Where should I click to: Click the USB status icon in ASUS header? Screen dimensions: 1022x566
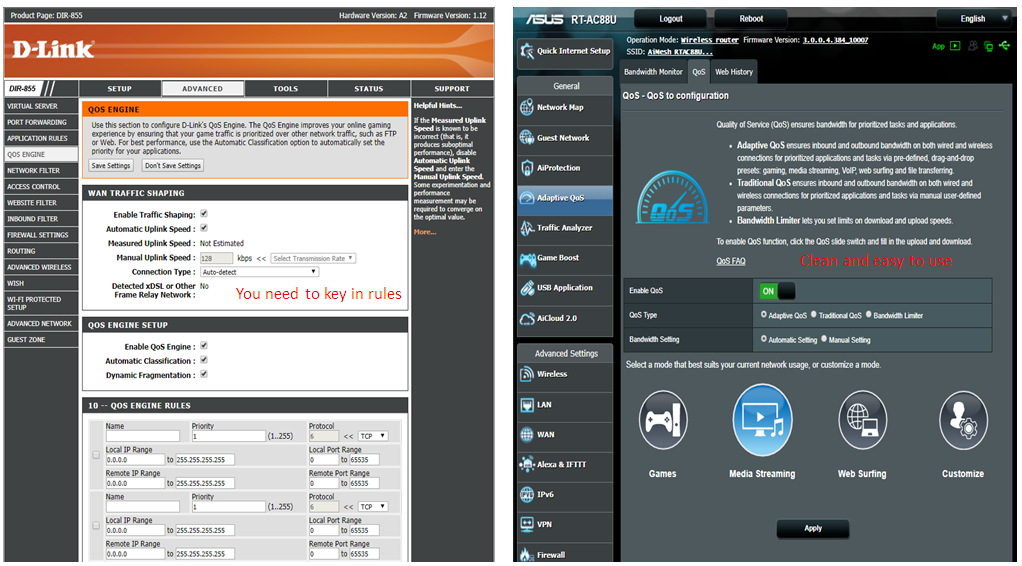point(1005,46)
